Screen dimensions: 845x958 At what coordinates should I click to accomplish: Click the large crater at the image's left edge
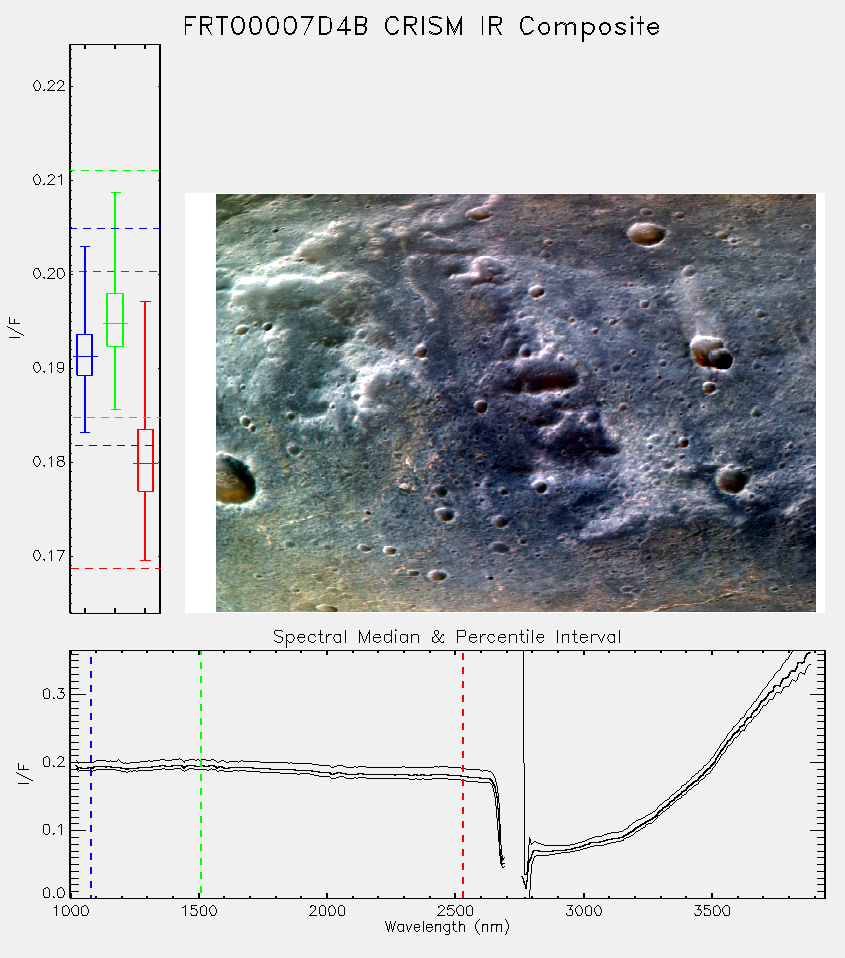point(233,479)
